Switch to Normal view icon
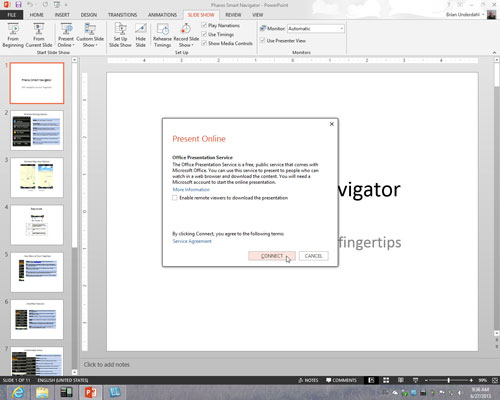The width and height of the screenshot is (500, 400). coord(371,380)
